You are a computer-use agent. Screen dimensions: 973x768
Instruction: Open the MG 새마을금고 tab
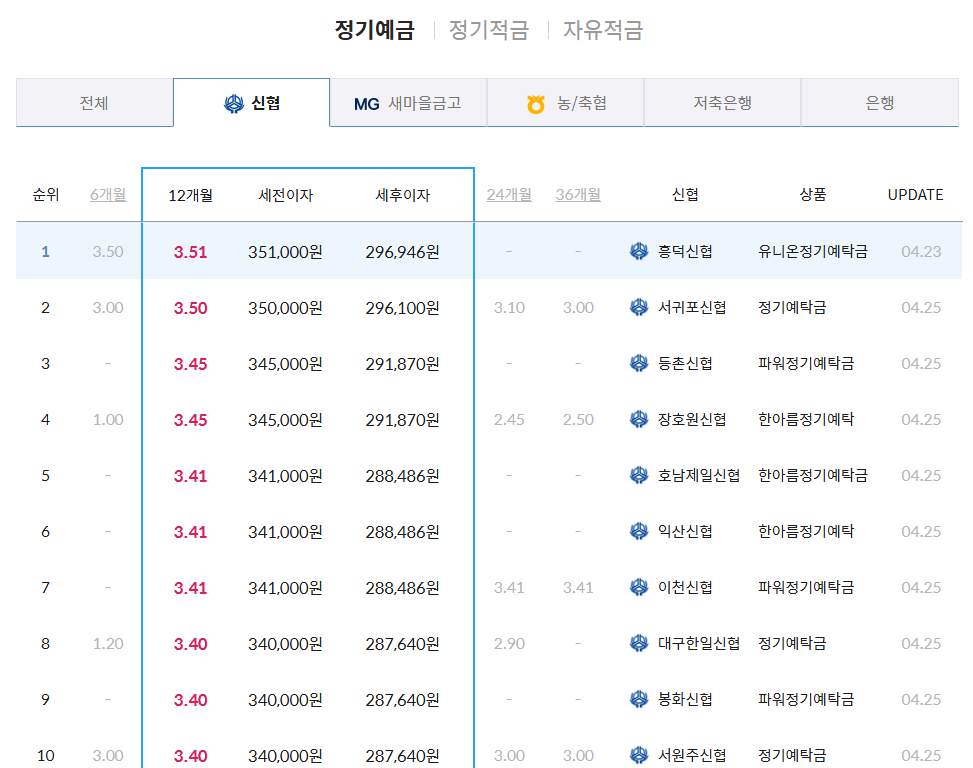click(x=408, y=103)
